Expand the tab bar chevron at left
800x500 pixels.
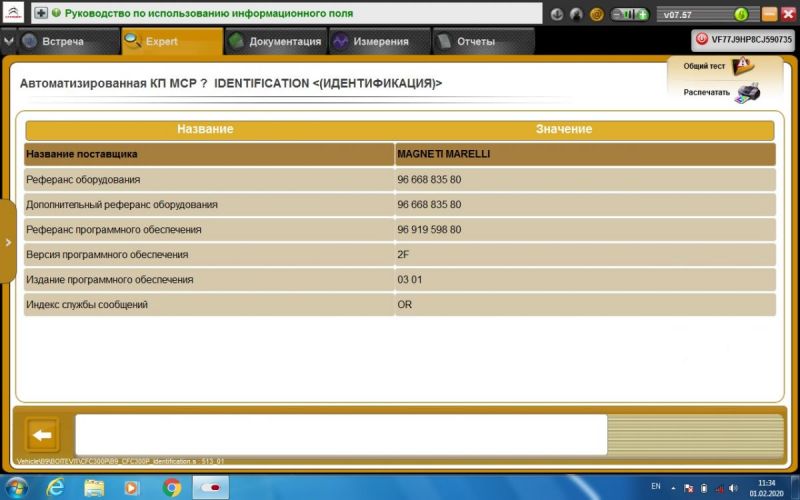click(x=9, y=42)
